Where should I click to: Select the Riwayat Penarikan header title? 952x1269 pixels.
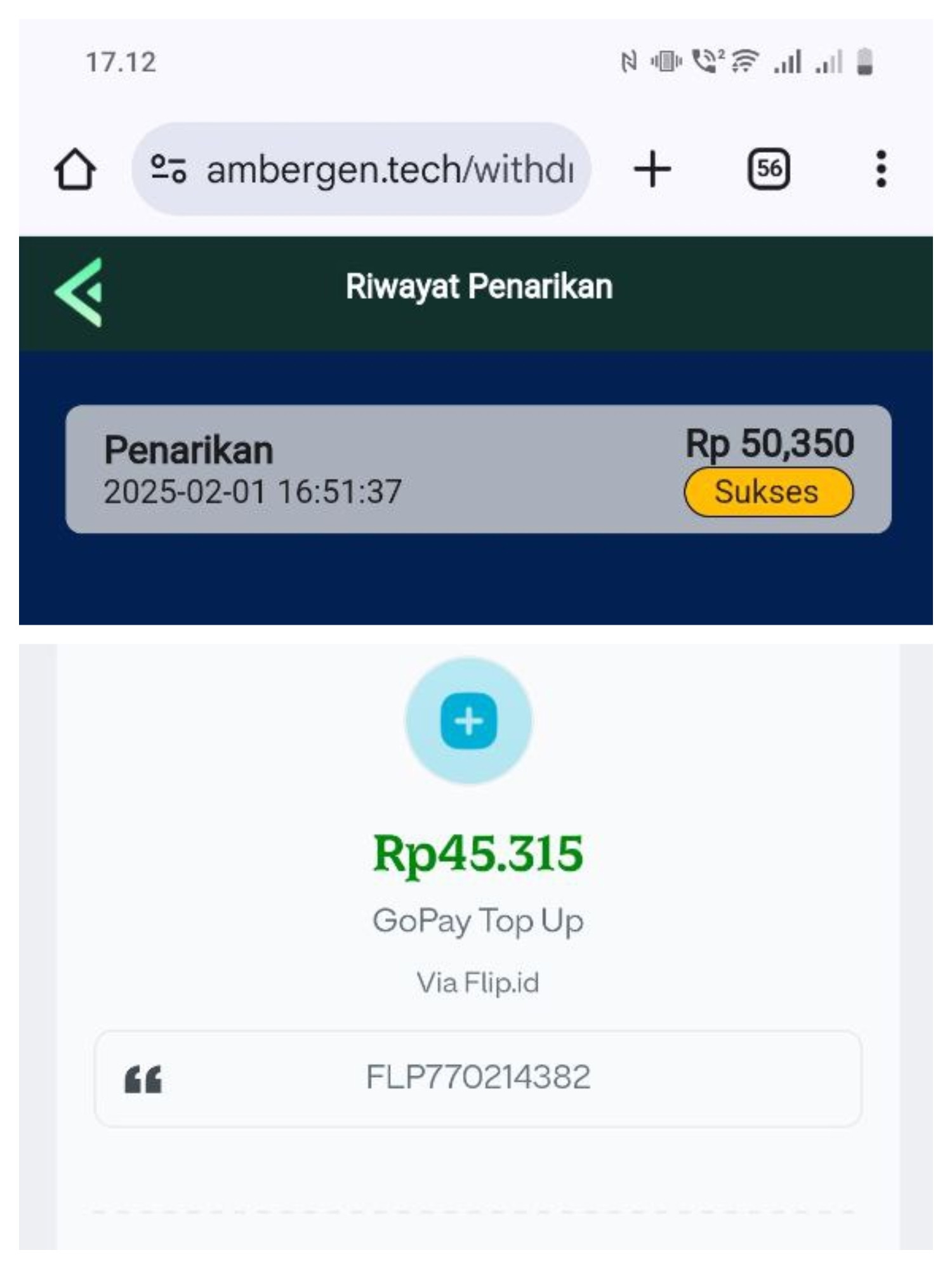click(479, 286)
